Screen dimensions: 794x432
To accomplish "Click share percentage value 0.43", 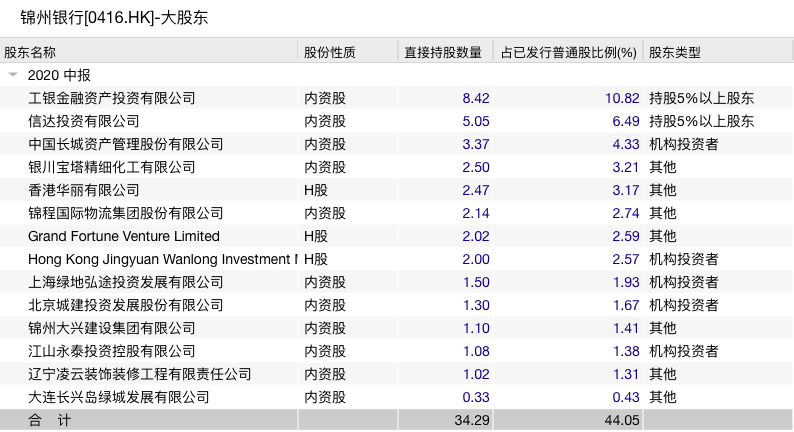I will pyautogui.click(x=626, y=397).
